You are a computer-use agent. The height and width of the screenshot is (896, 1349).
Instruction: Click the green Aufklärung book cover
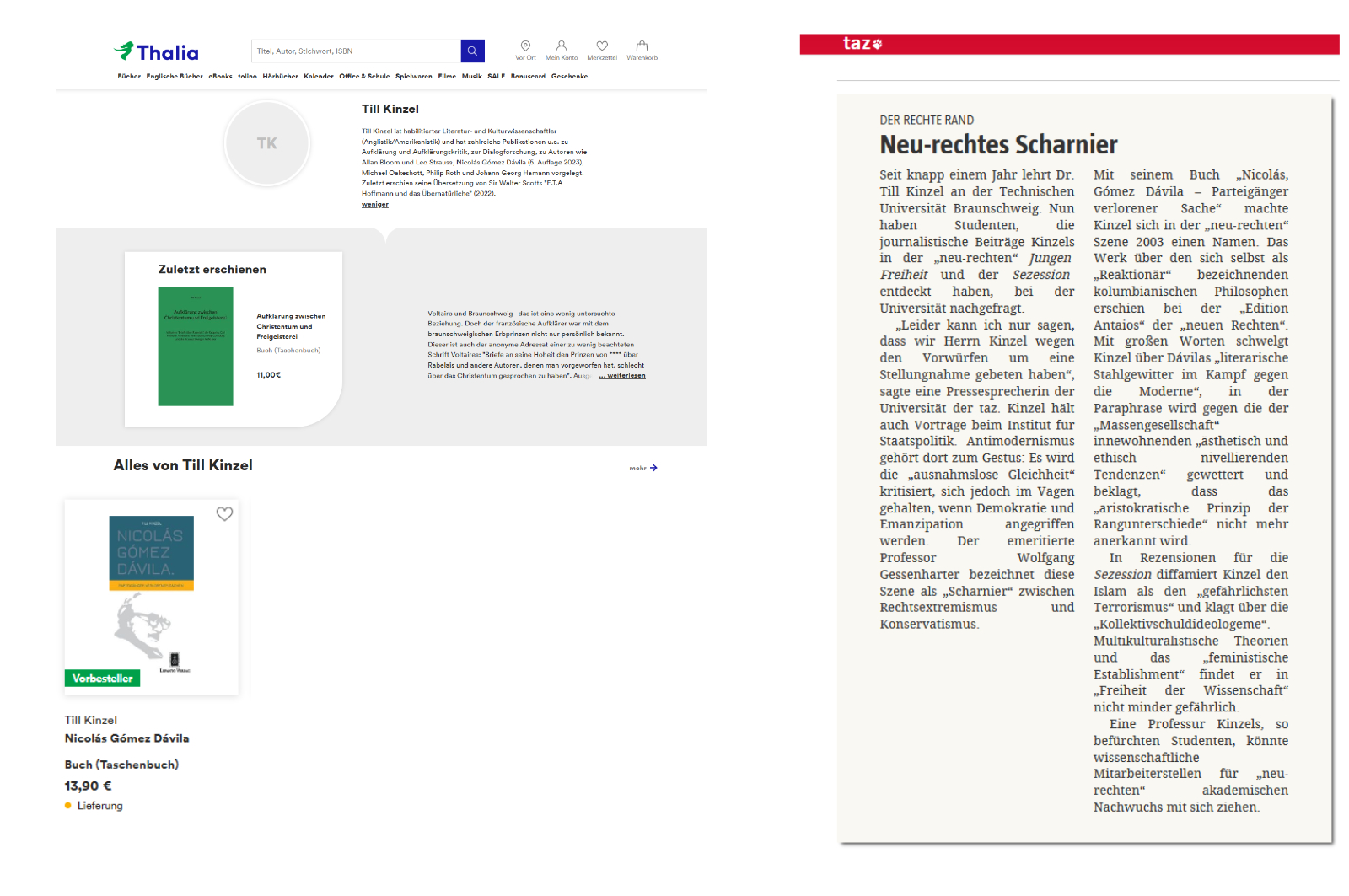pyautogui.click(x=196, y=346)
